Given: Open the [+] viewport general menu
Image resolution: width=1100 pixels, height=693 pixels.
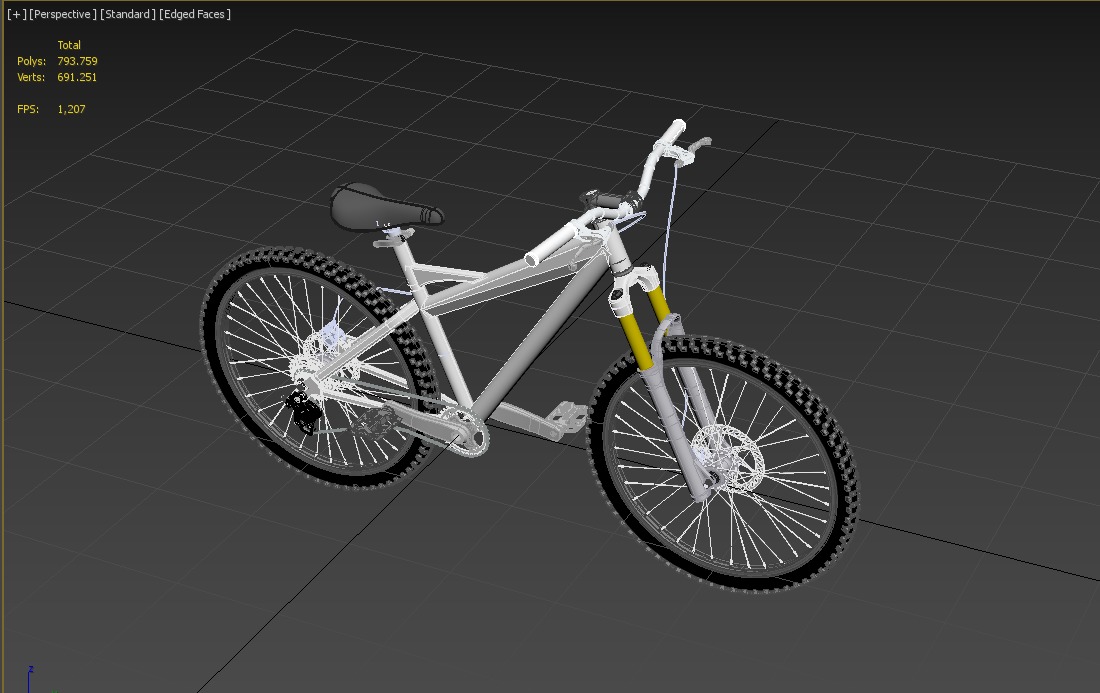Looking at the screenshot, I should (x=16, y=14).
